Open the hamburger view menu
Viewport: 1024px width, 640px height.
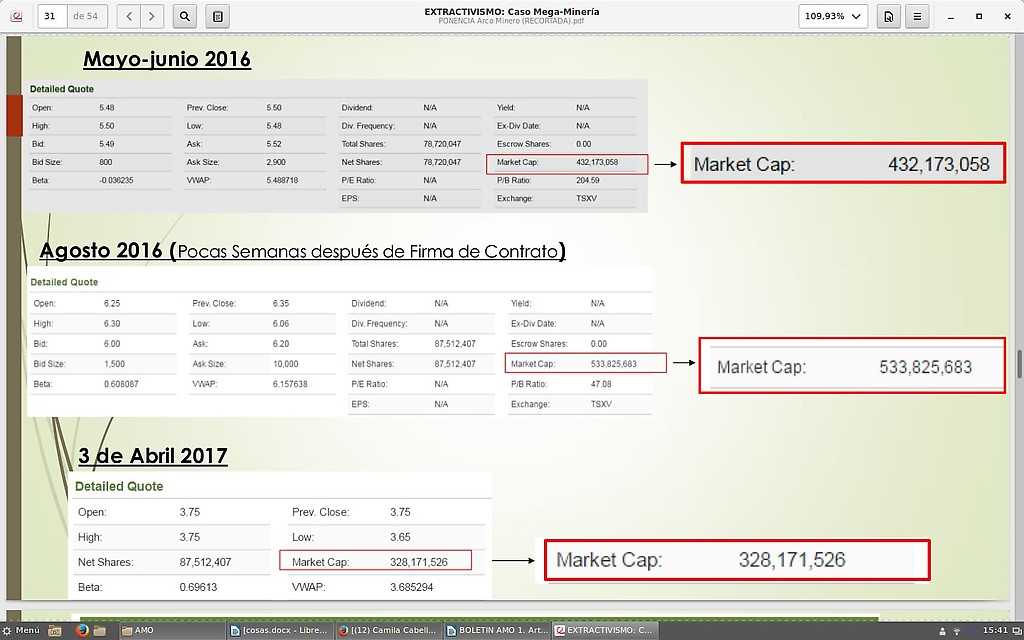point(916,16)
